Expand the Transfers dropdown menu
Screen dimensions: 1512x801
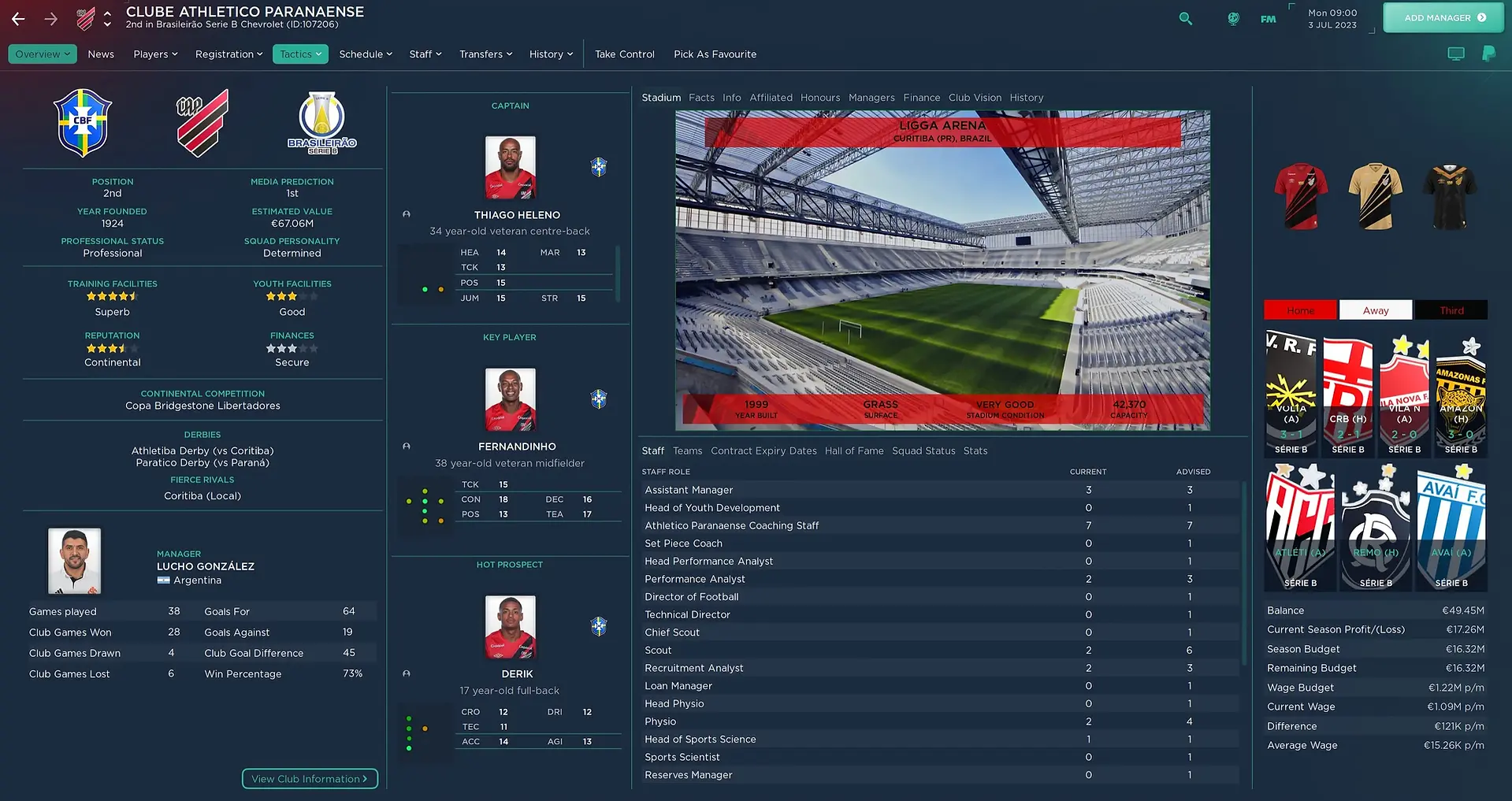[485, 54]
